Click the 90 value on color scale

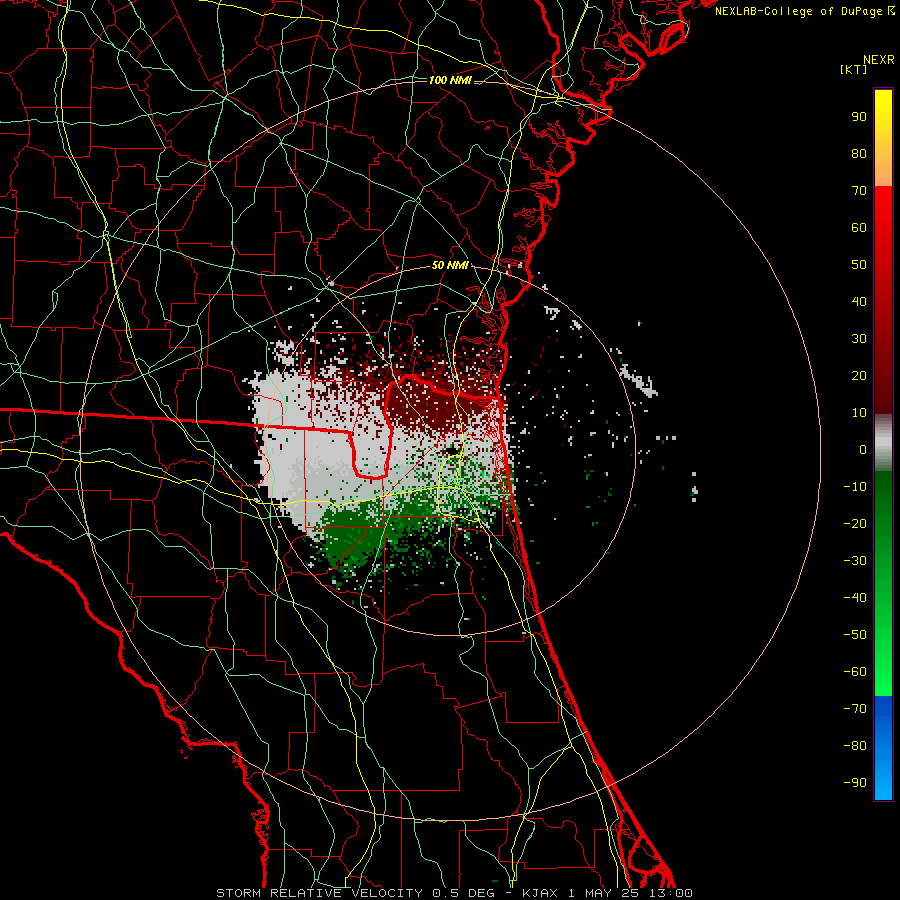click(859, 117)
